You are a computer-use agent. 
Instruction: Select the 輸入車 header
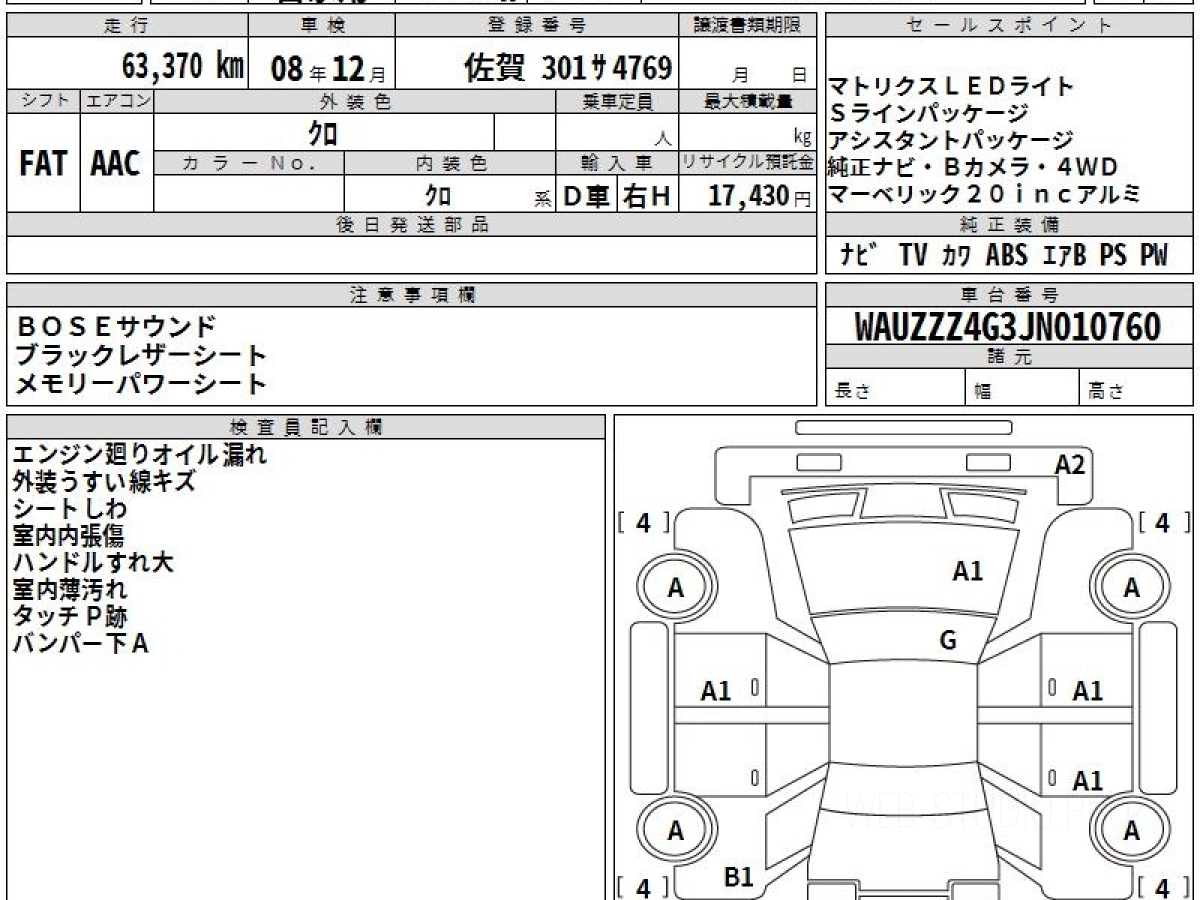617,163
